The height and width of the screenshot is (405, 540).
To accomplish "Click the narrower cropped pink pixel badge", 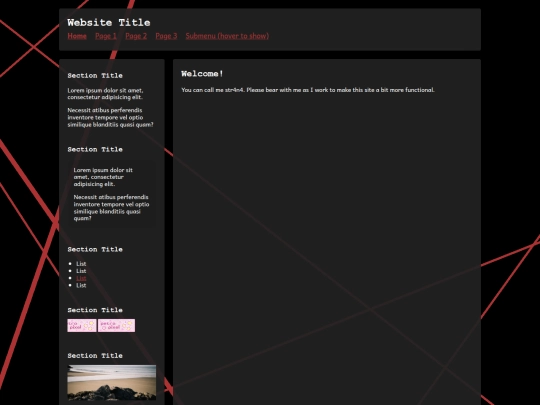I will click(x=82, y=325).
